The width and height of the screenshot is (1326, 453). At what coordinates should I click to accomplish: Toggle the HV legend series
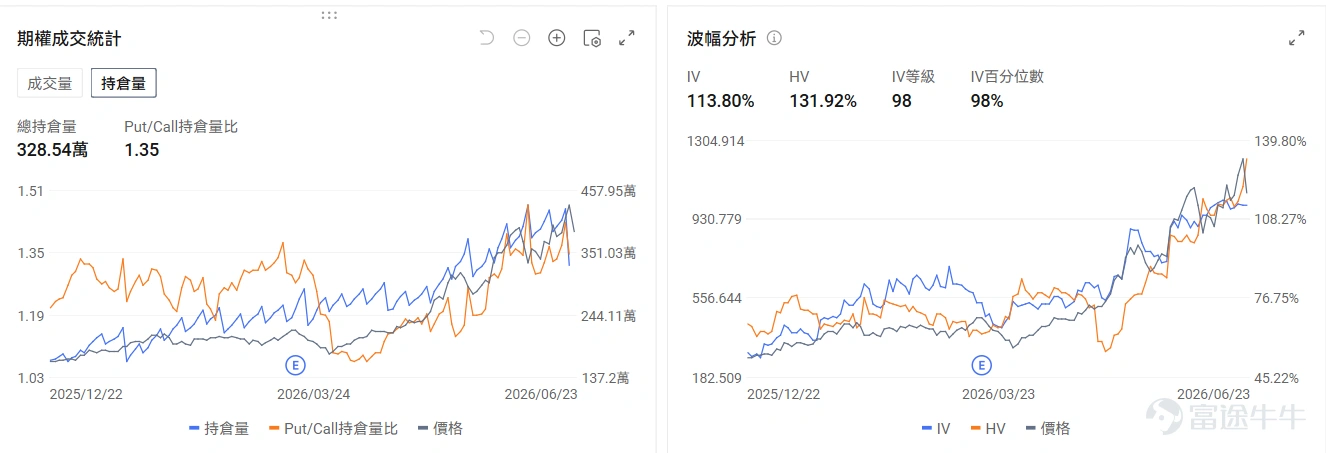tap(988, 428)
